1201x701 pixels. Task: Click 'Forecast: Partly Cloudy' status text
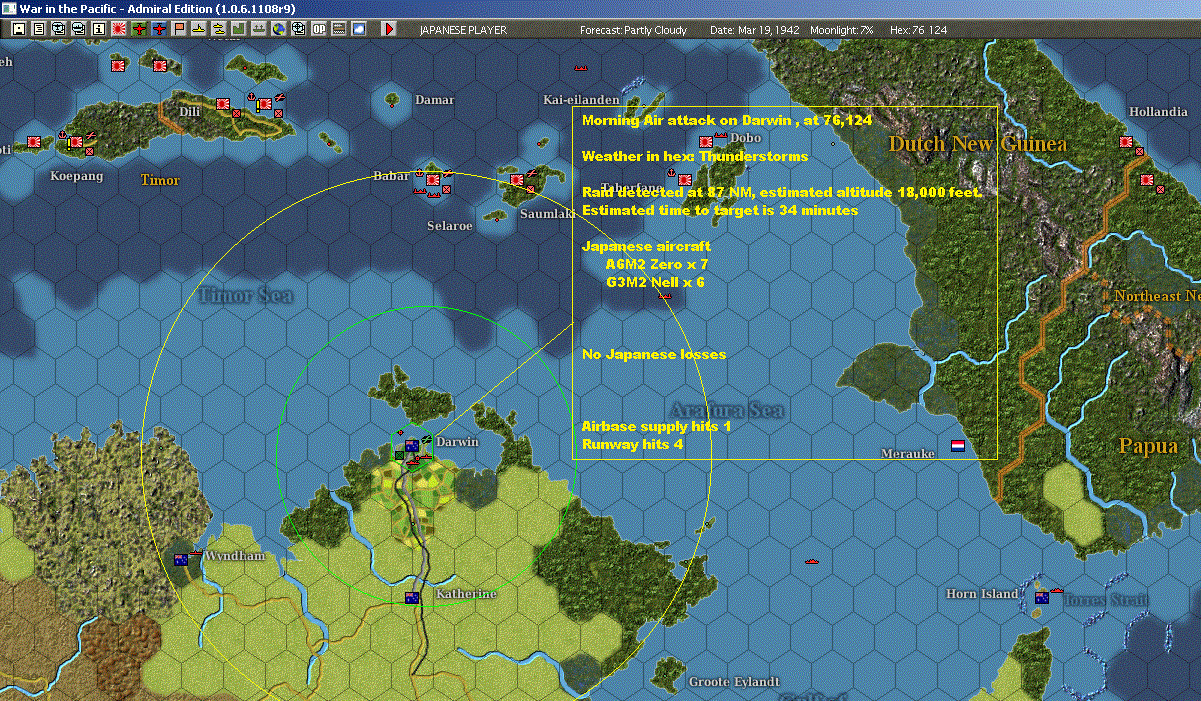click(x=634, y=30)
